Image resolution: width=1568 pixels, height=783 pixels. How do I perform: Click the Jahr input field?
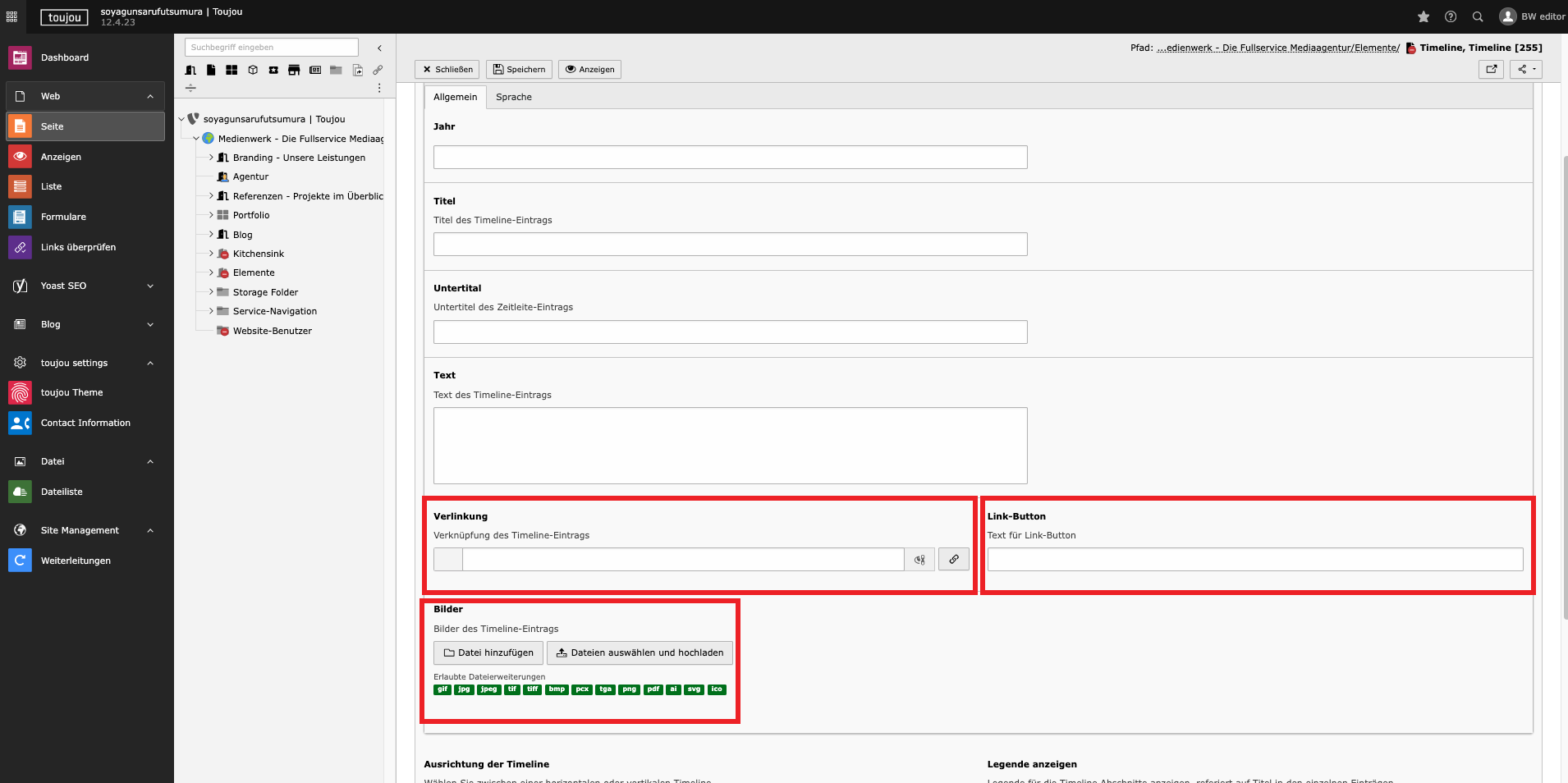(730, 158)
